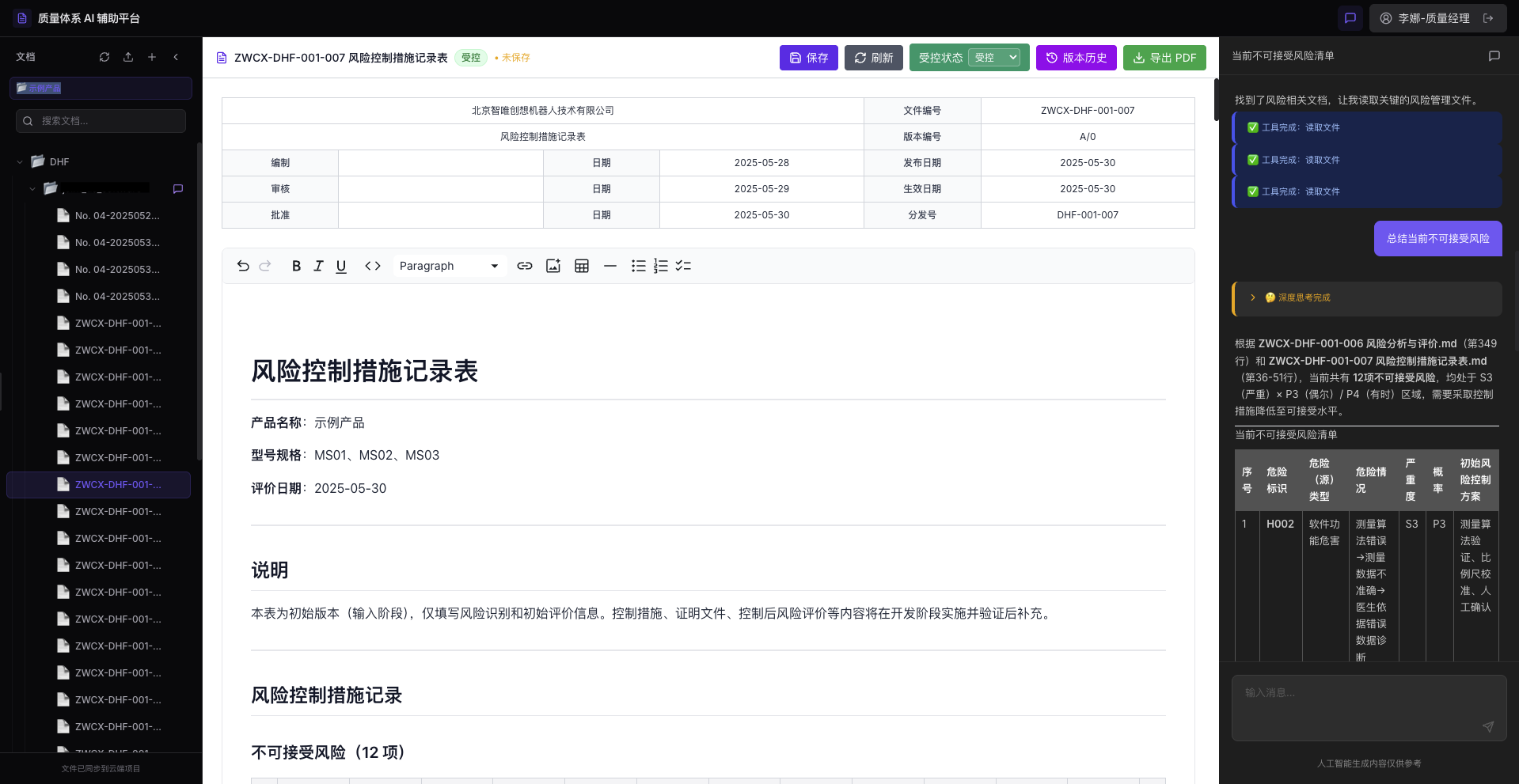This screenshot has height=784, width=1519.
Task: Click the 刷新 button
Action: pyautogui.click(x=874, y=58)
